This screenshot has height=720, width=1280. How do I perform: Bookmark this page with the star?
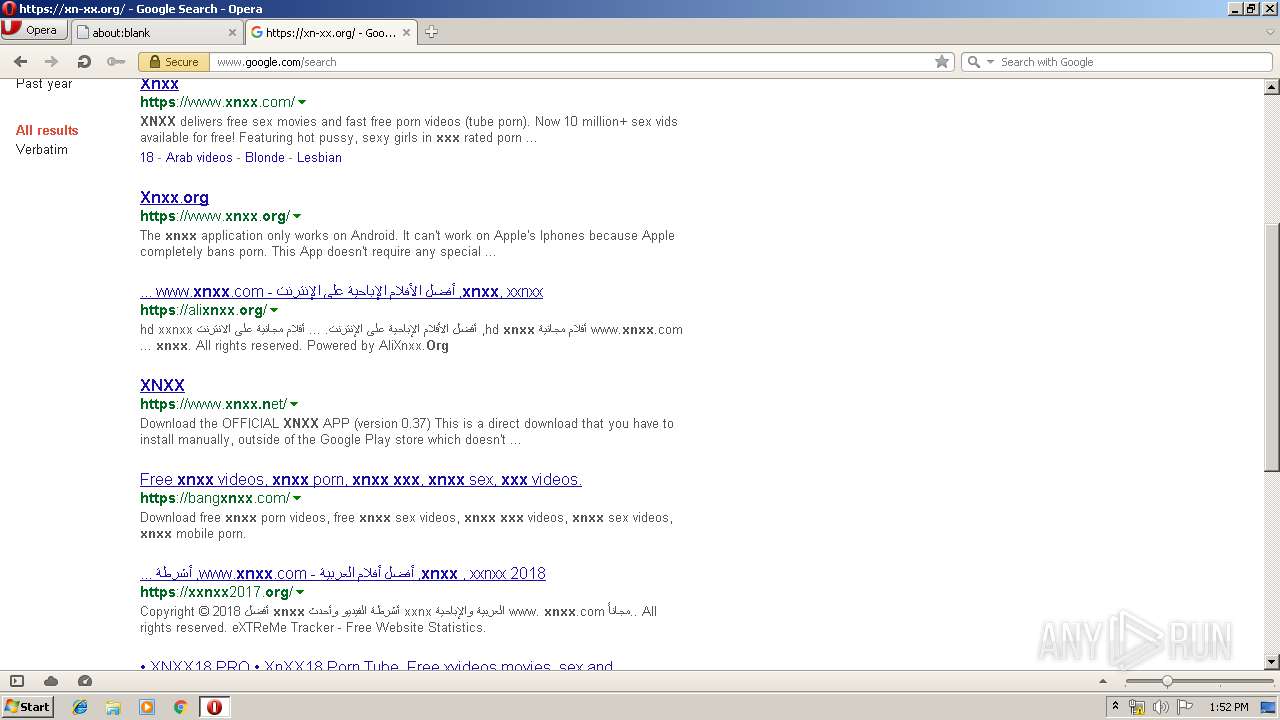coord(942,62)
